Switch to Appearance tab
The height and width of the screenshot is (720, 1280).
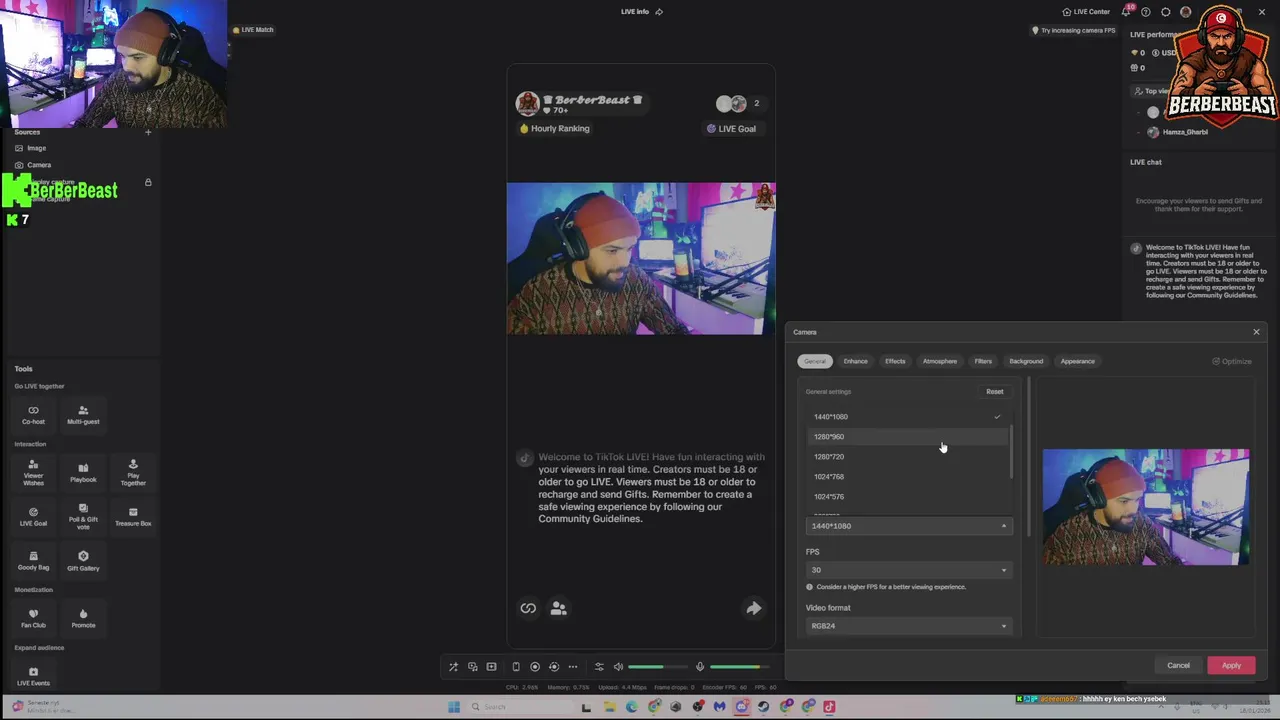[x=1078, y=361]
